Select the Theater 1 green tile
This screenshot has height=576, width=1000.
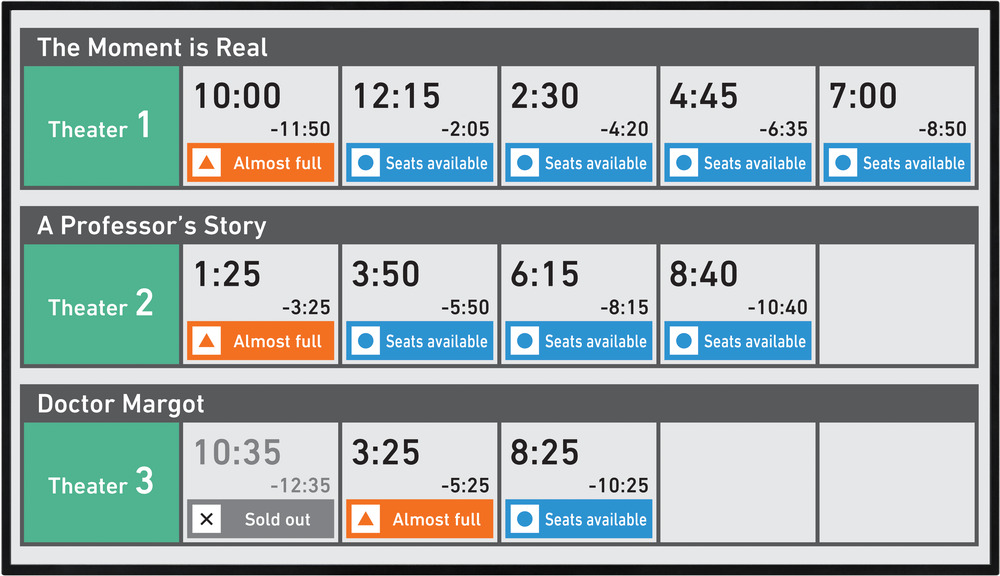coord(101,126)
